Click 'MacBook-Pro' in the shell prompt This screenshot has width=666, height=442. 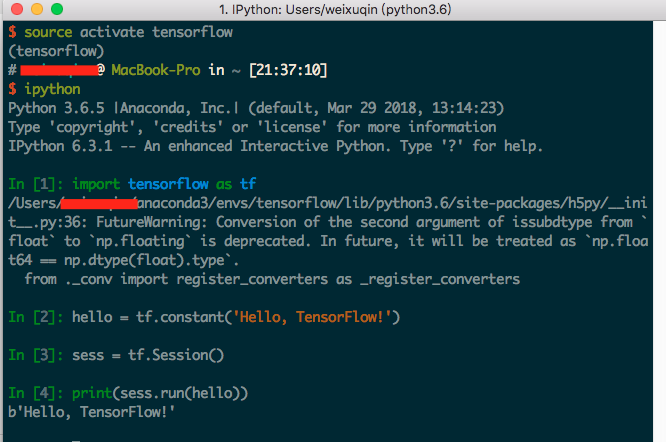point(155,70)
